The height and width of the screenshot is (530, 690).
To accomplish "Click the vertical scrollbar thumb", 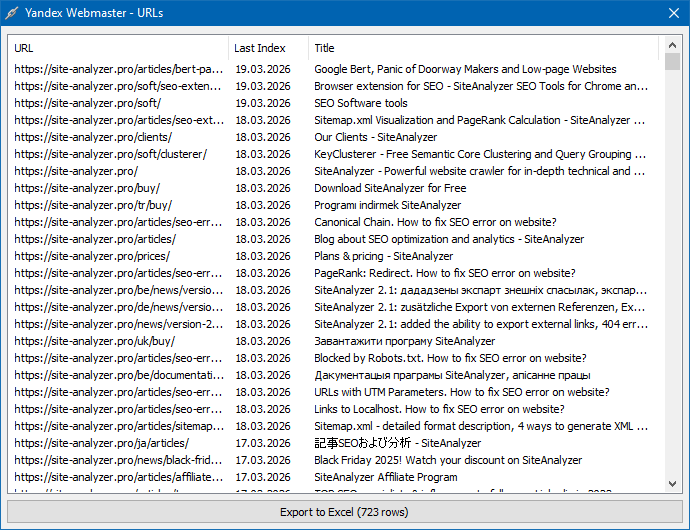I will point(672,62).
